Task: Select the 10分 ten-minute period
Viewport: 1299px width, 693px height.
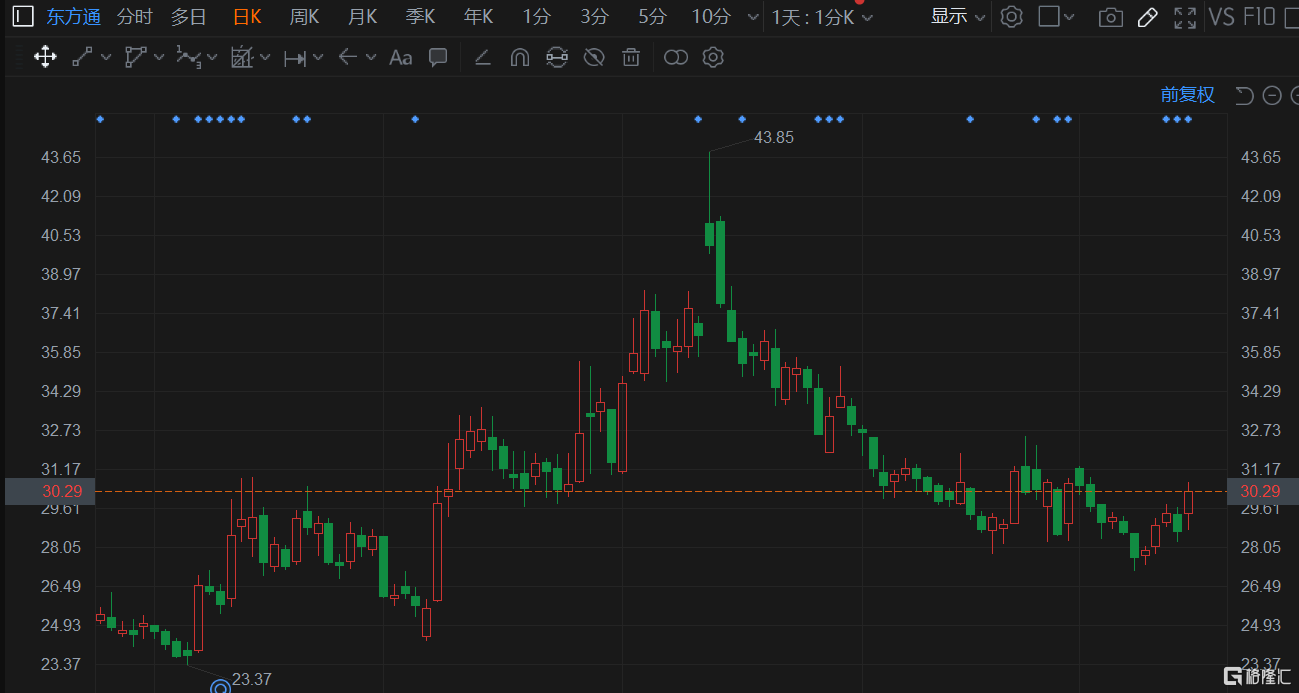Action: (711, 16)
